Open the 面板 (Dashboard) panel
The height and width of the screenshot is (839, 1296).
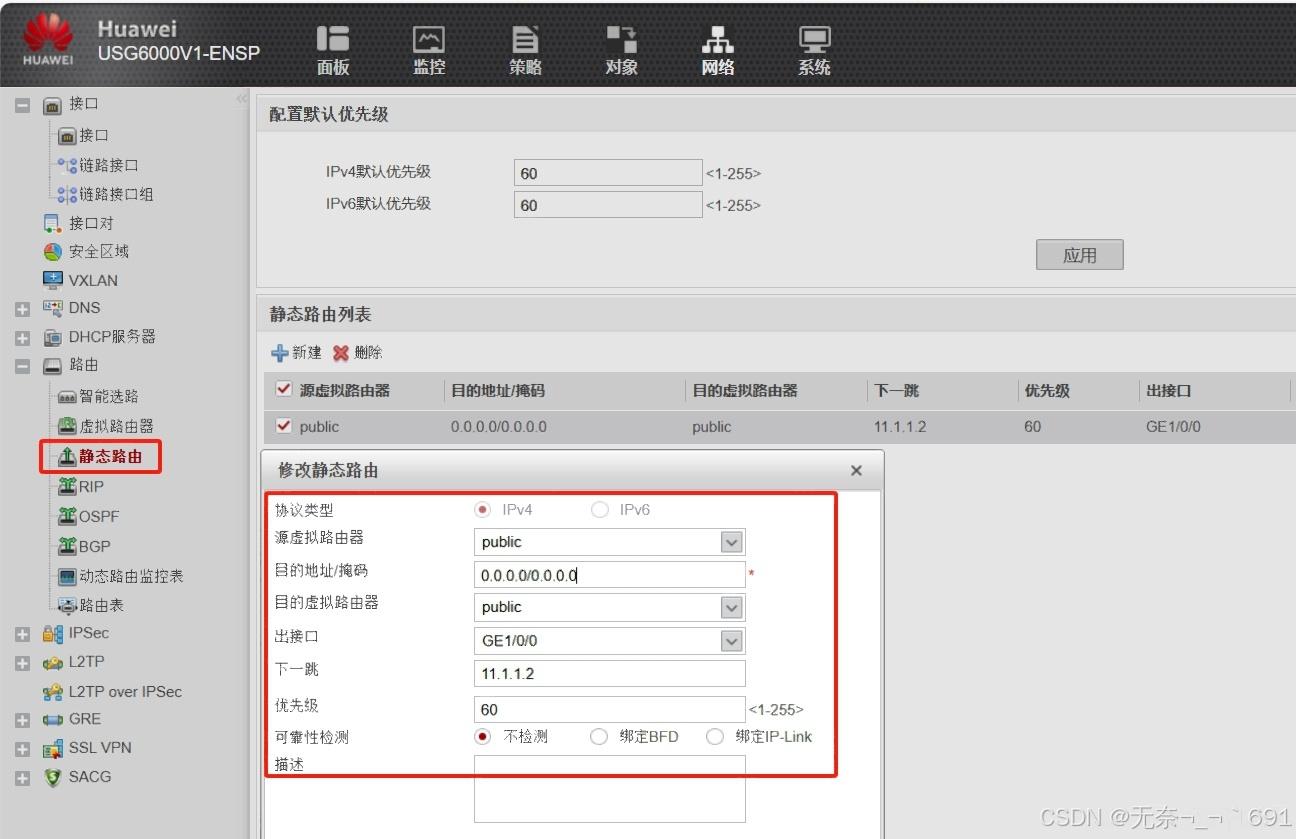pyautogui.click(x=332, y=50)
